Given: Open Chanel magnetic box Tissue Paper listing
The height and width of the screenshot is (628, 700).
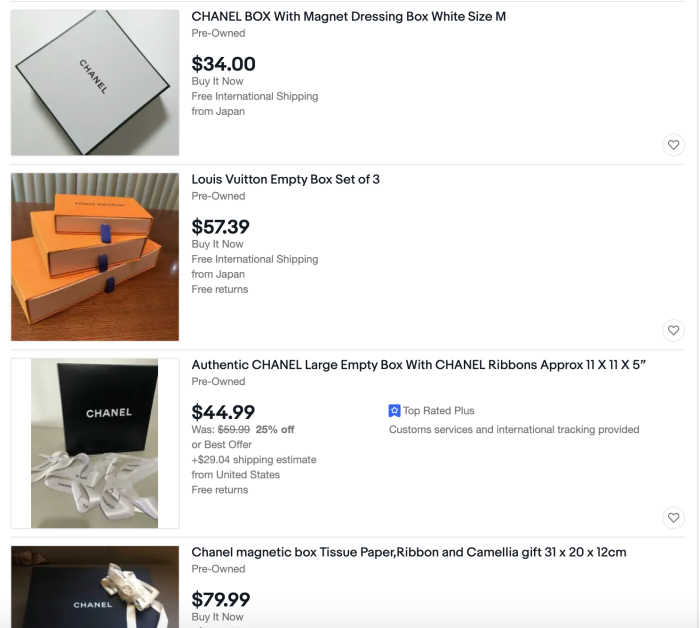Looking at the screenshot, I should pos(409,552).
